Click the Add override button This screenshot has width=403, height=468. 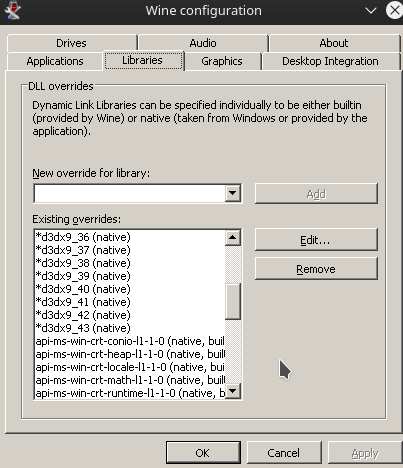[x=316, y=193]
